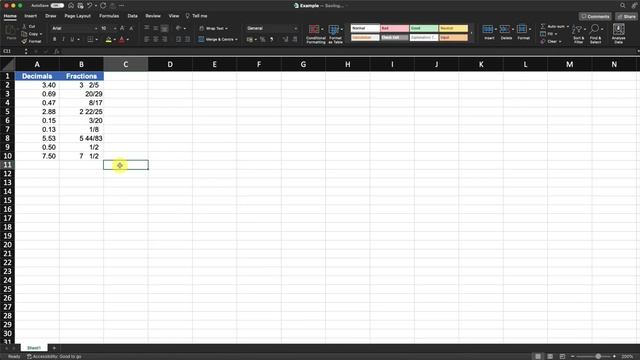
Task: Apply the Bad cell style
Action: [395, 28]
